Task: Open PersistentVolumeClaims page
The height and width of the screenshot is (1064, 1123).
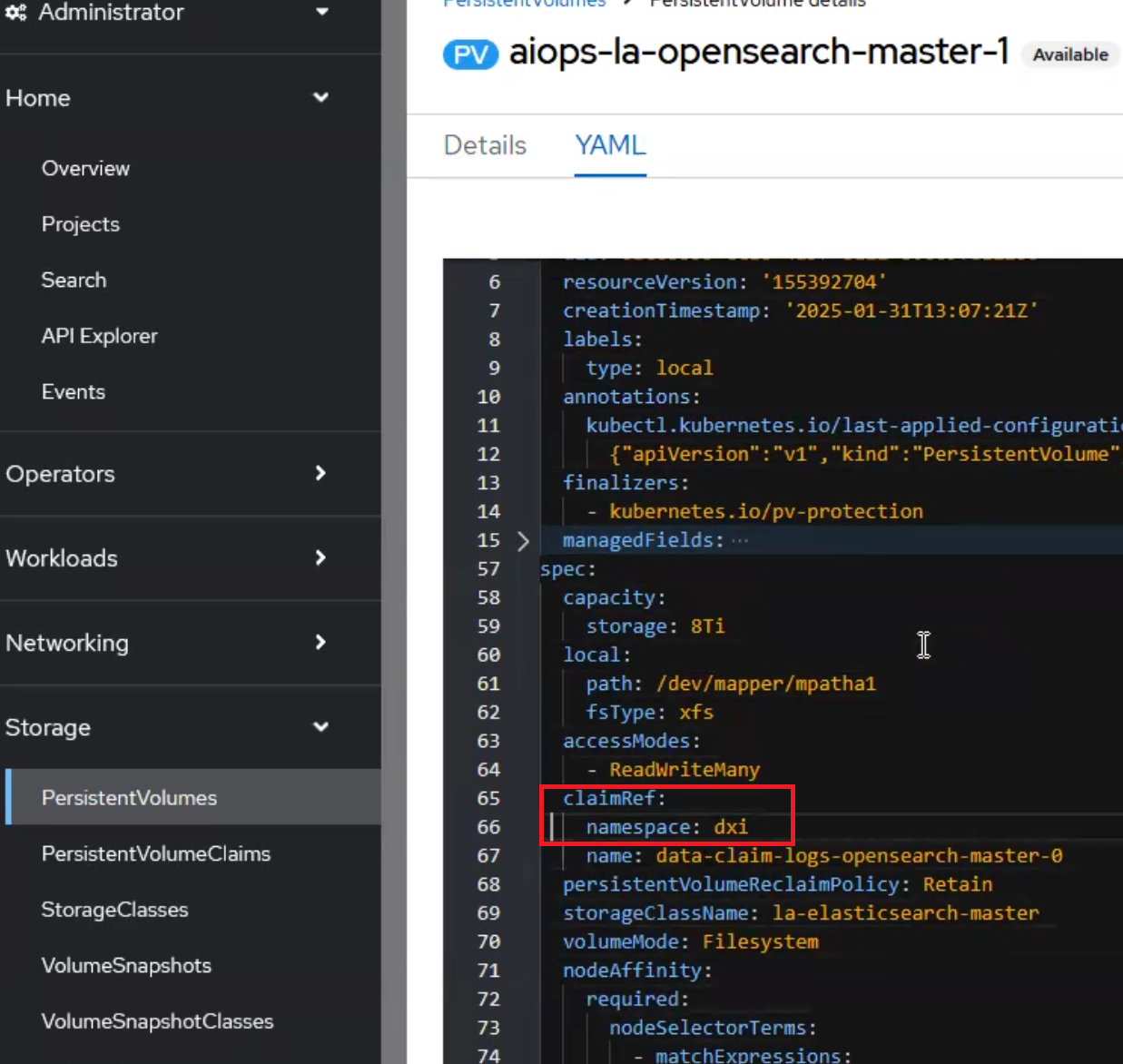Action: (156, 854)
